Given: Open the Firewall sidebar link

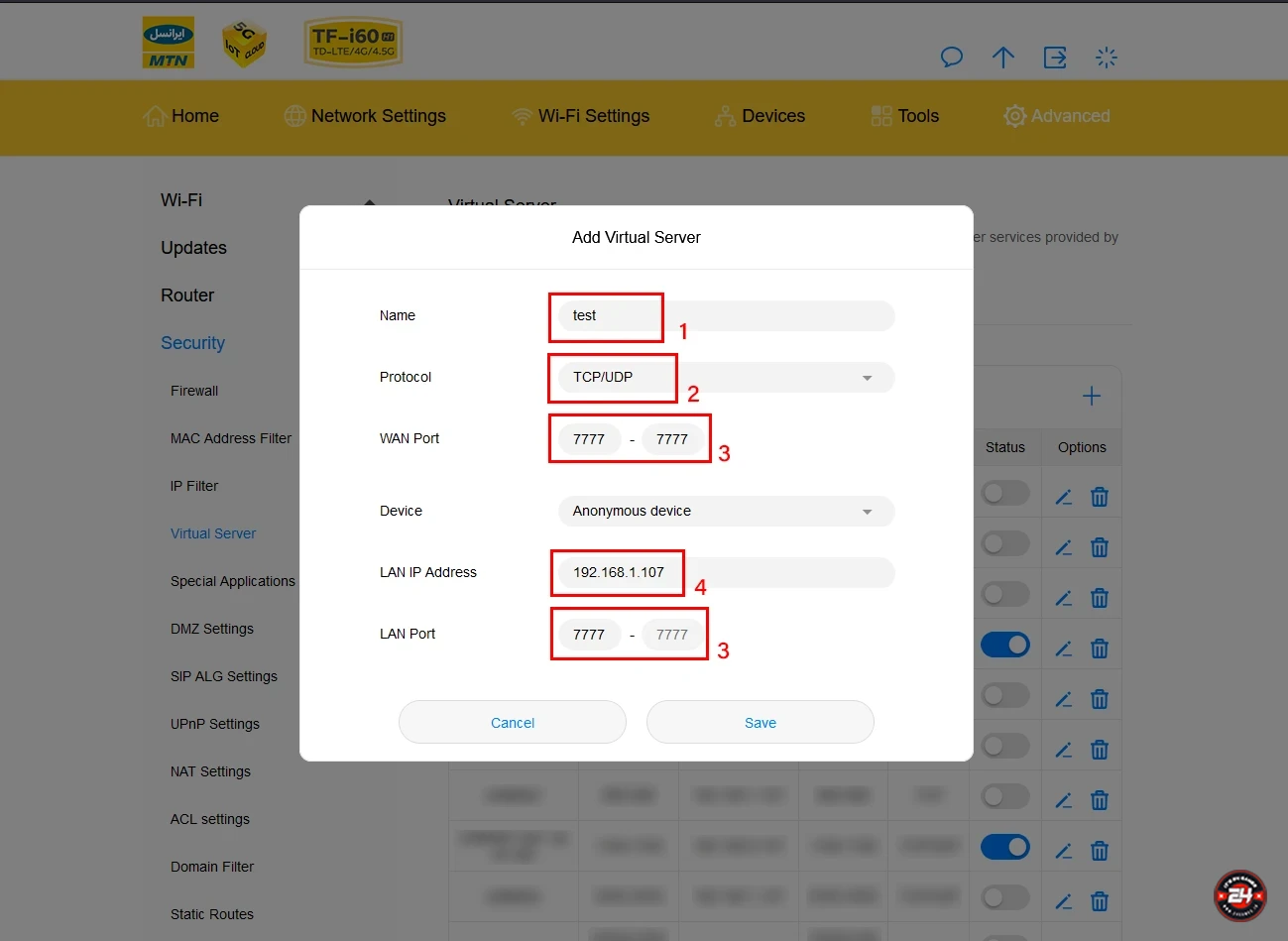Looking at the screenshot, I should tap(194, 391).
